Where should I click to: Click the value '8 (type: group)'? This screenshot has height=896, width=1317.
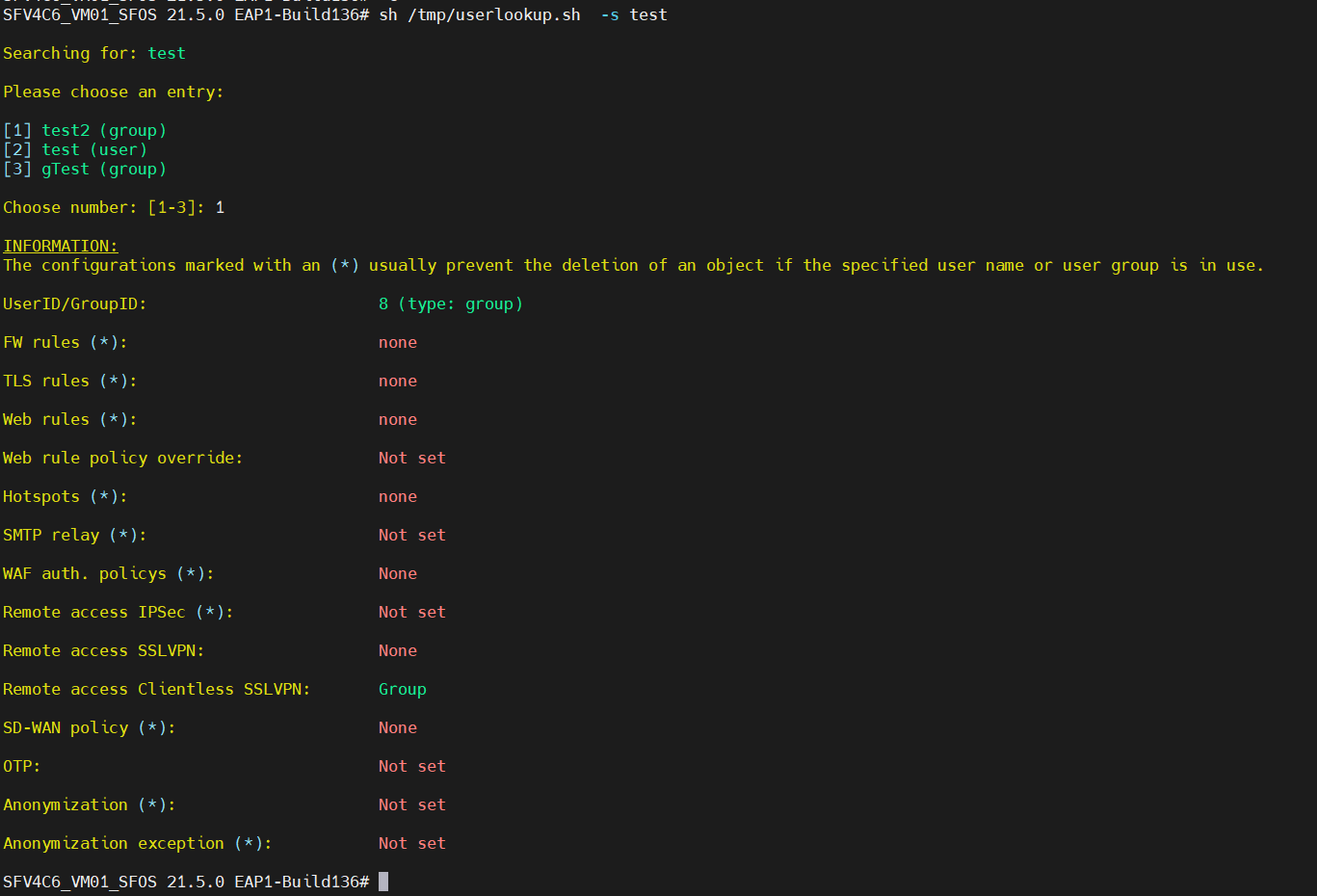click(x=451, y=303)
